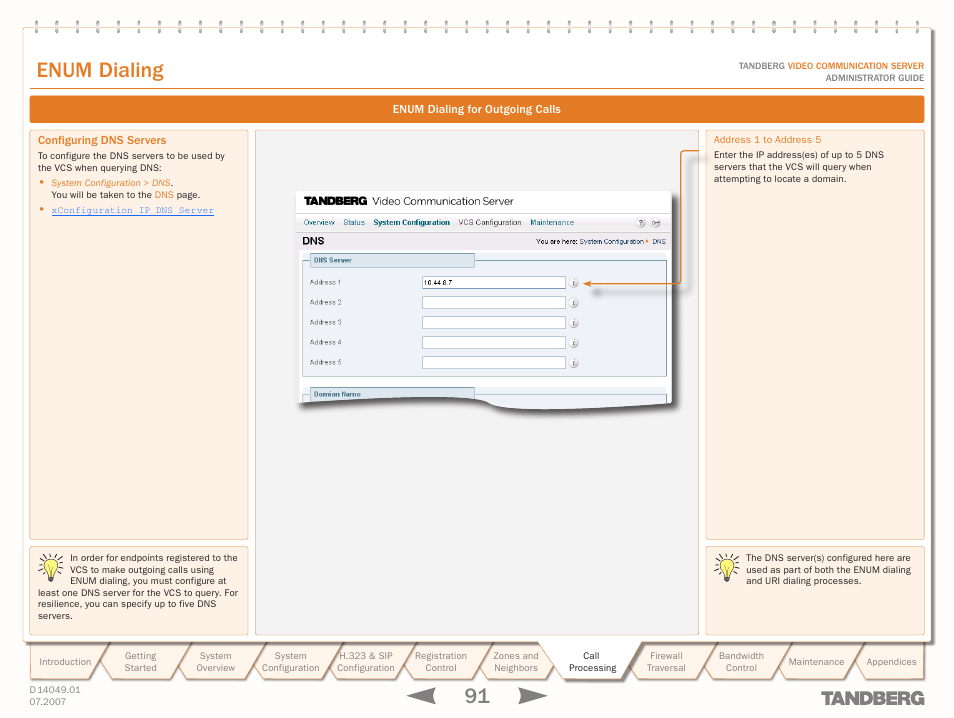Go to Zones and Neighbors tab
Screen dimensions: 954x718
[516, 662]
